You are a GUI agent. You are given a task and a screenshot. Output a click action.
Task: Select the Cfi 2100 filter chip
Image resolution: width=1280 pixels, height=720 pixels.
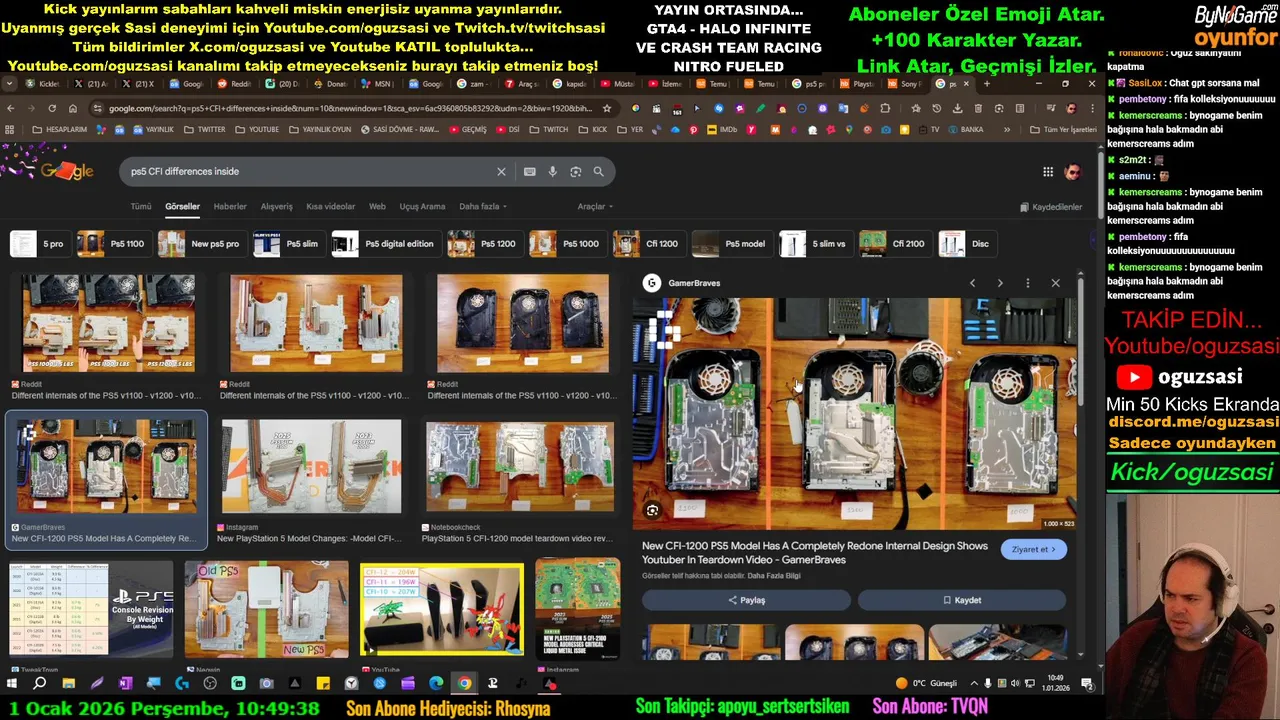895,244
